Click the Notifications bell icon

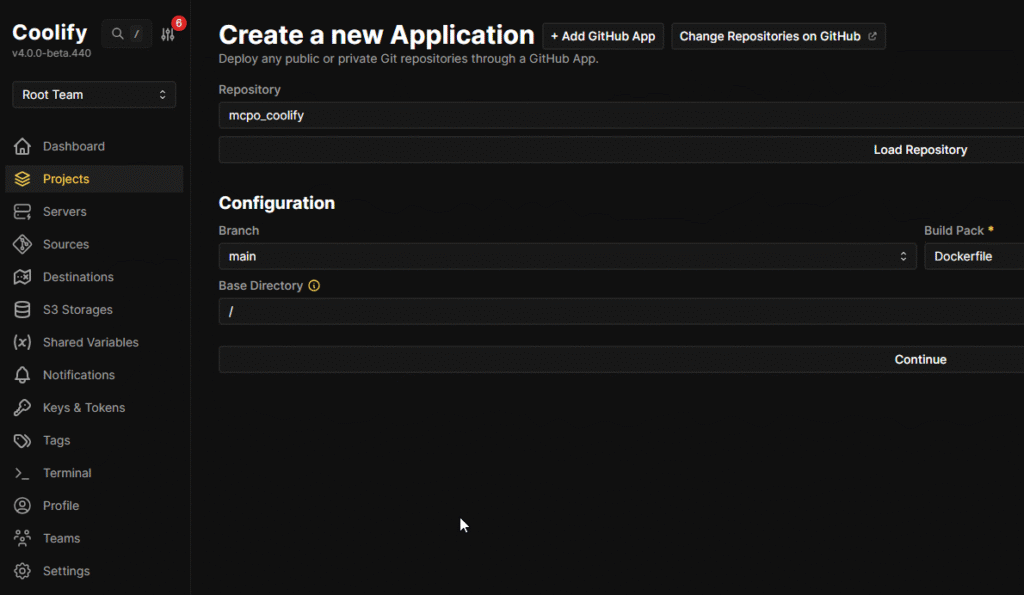22,375
